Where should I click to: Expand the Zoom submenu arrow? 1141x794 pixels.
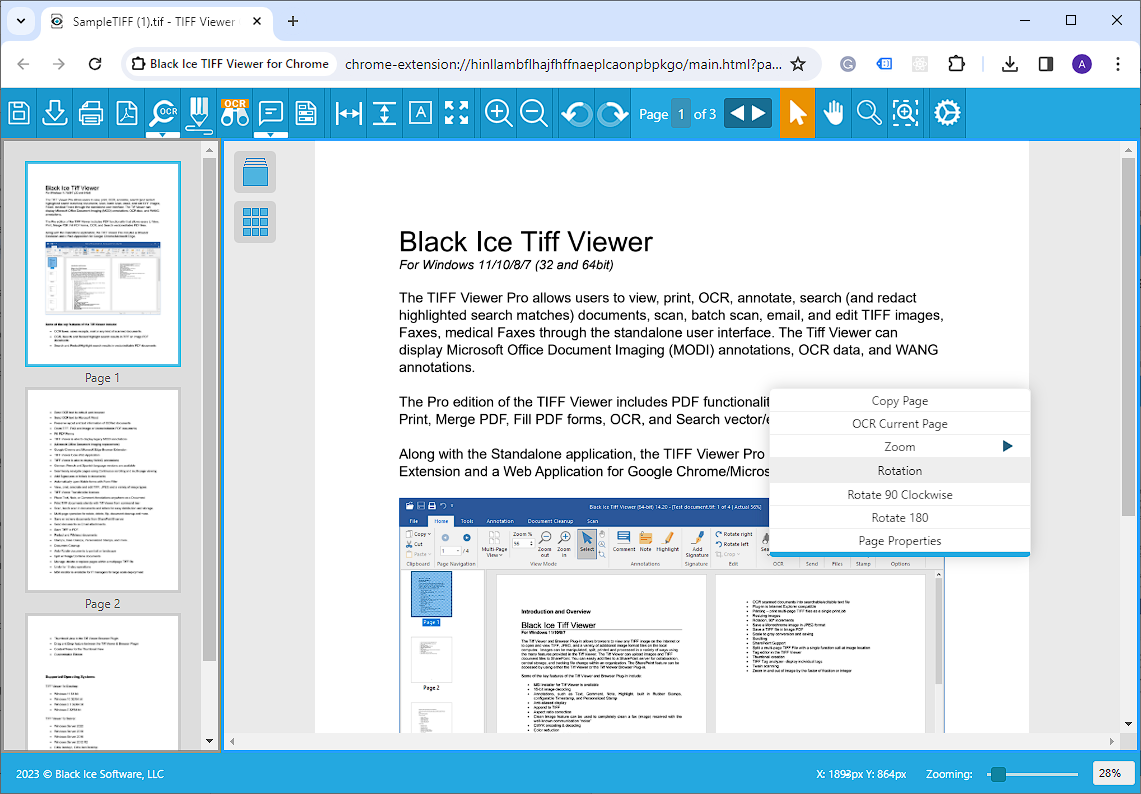coord(1007,446)
